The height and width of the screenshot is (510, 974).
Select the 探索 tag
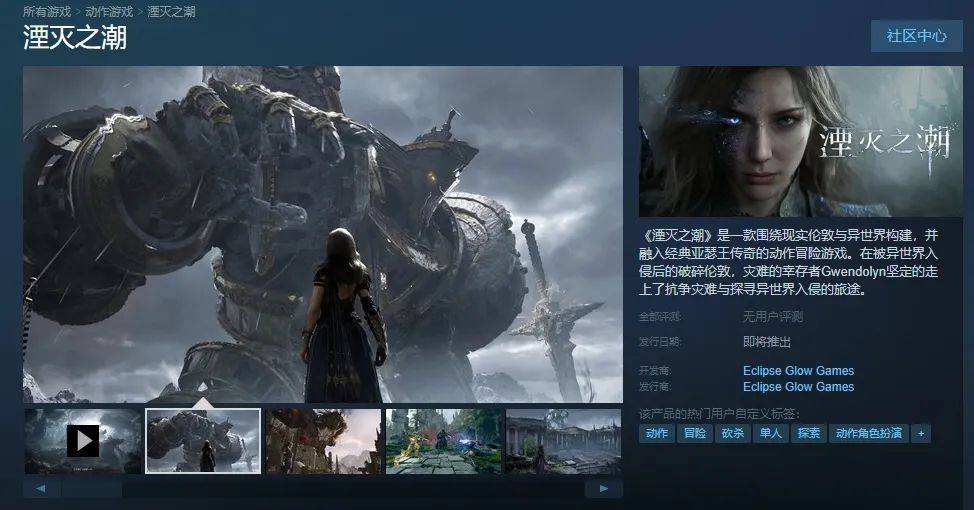(x=808, y=433)
